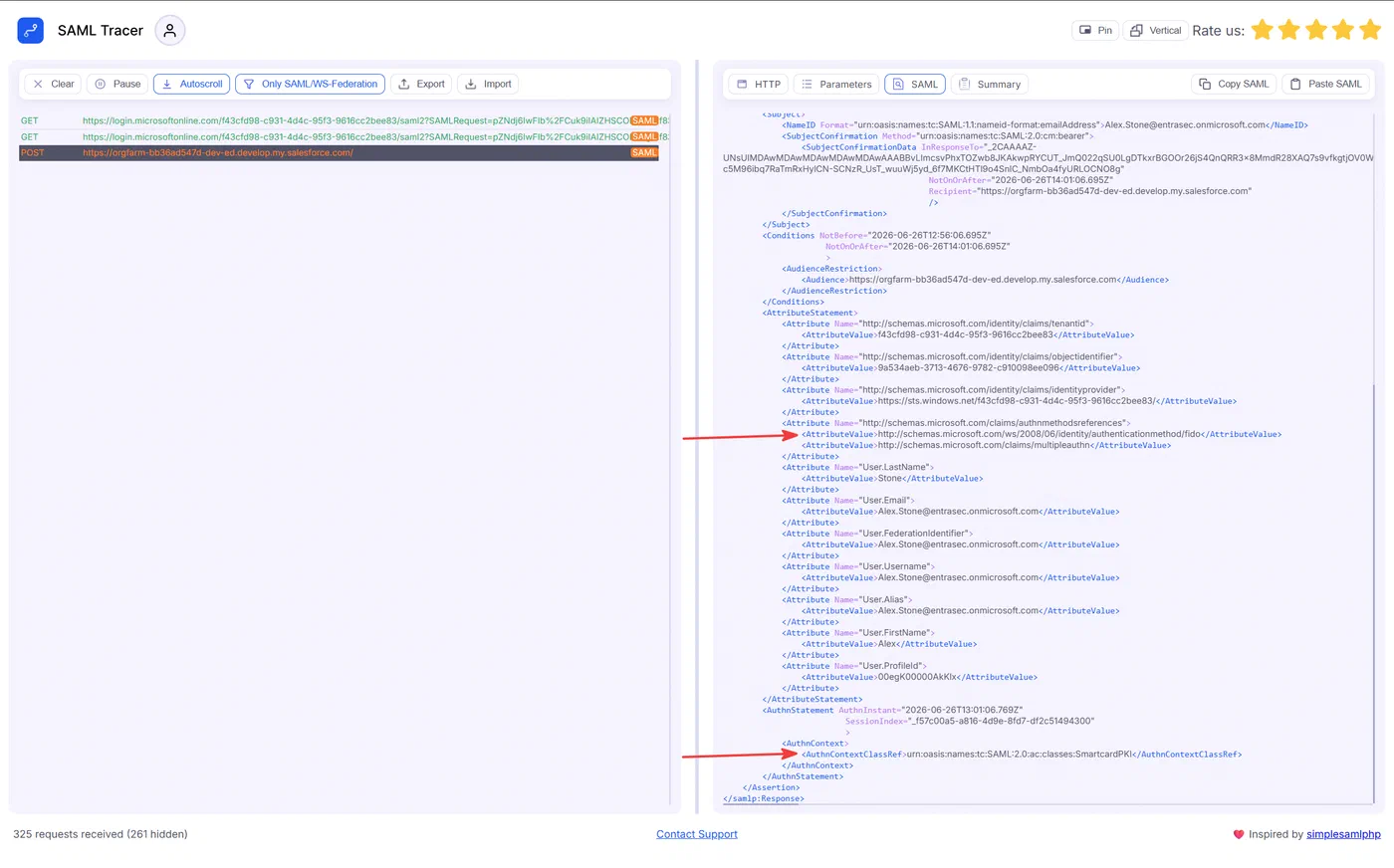Screen dimensions: 1394x868
Task: Toggle Only SAML/WS-Federation filter
Action: pyautogui.click(x=310, y=85)
